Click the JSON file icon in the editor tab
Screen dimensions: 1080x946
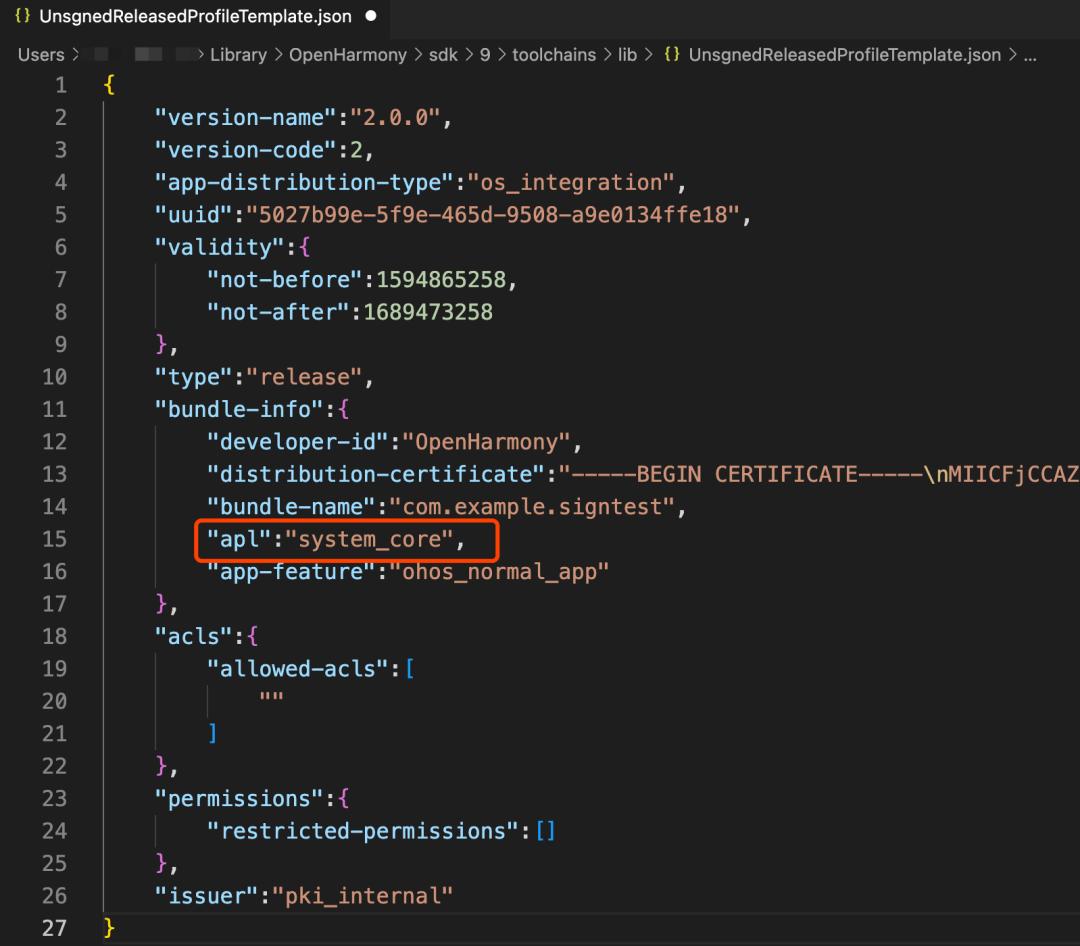(x=22, y=17)
